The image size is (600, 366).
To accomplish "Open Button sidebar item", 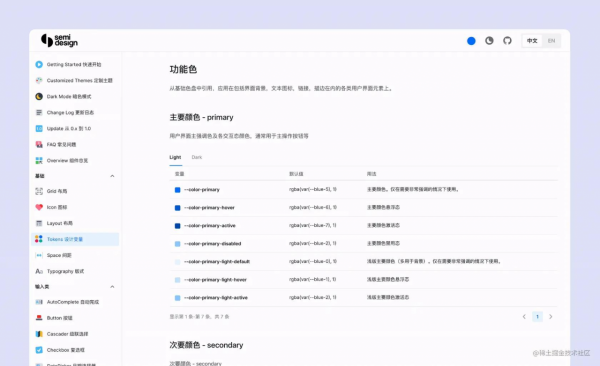I will (x=75, y=318).
